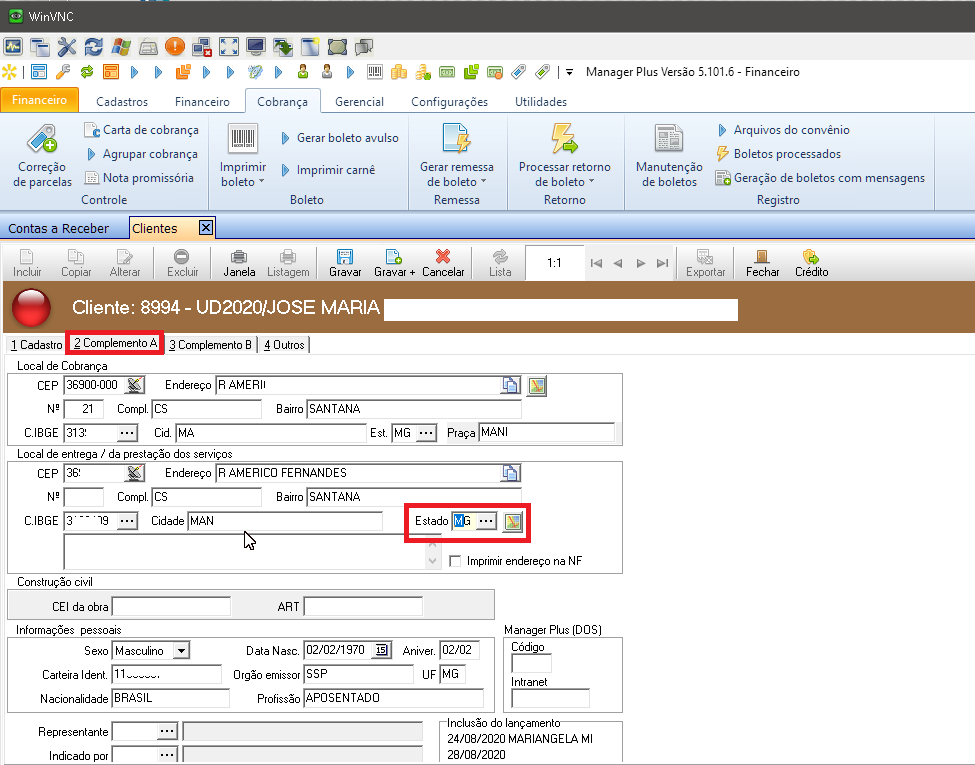Image resolution: width=975 pixels, height=765 pixels.
Task: Click Correção de parcelas icon
Action: [42, 141]
